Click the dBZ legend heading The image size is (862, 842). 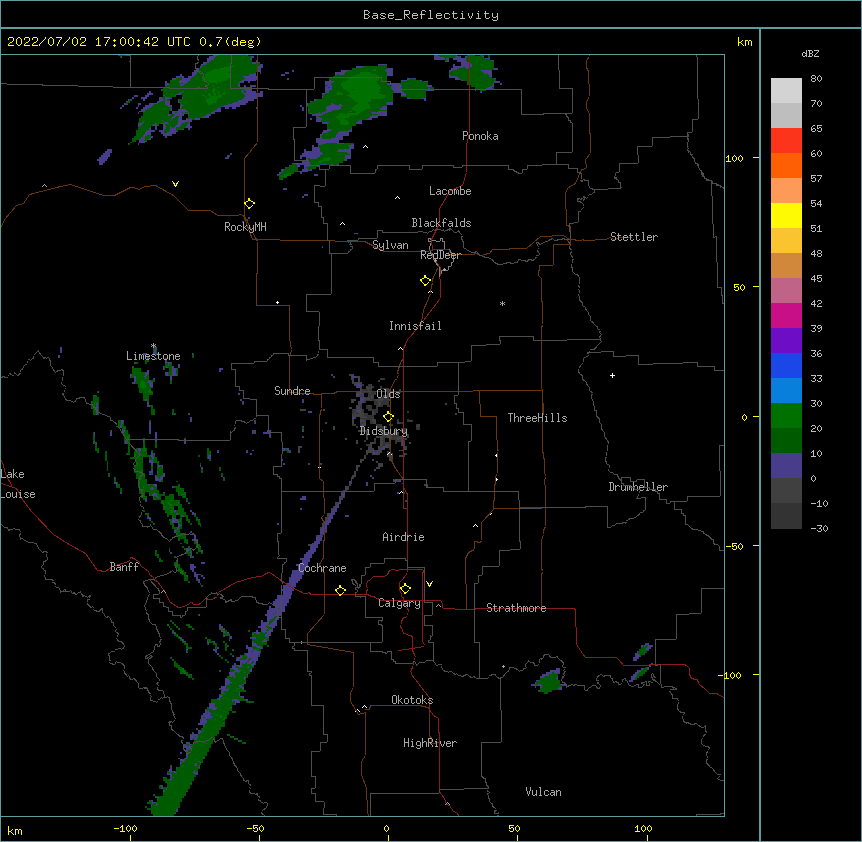click(x=810, y=53)
